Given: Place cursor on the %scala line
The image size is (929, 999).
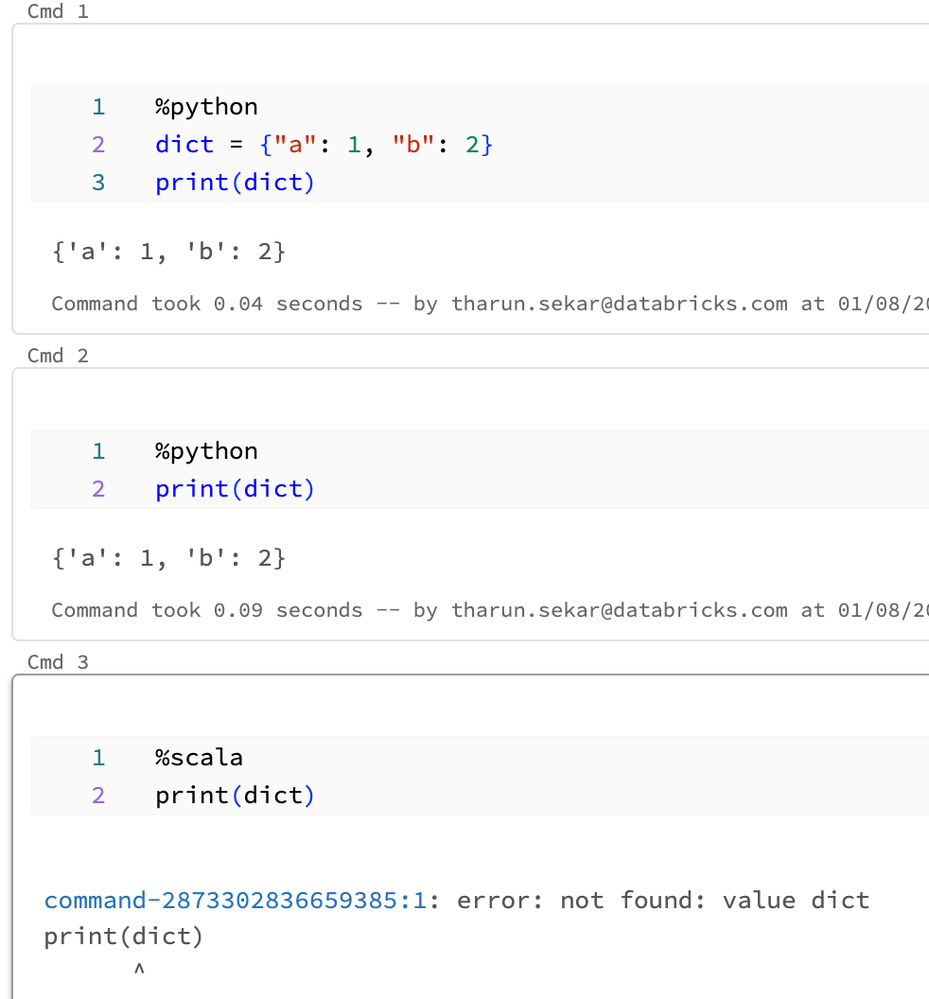Looking at the screenshot, I should click(199, 757).
